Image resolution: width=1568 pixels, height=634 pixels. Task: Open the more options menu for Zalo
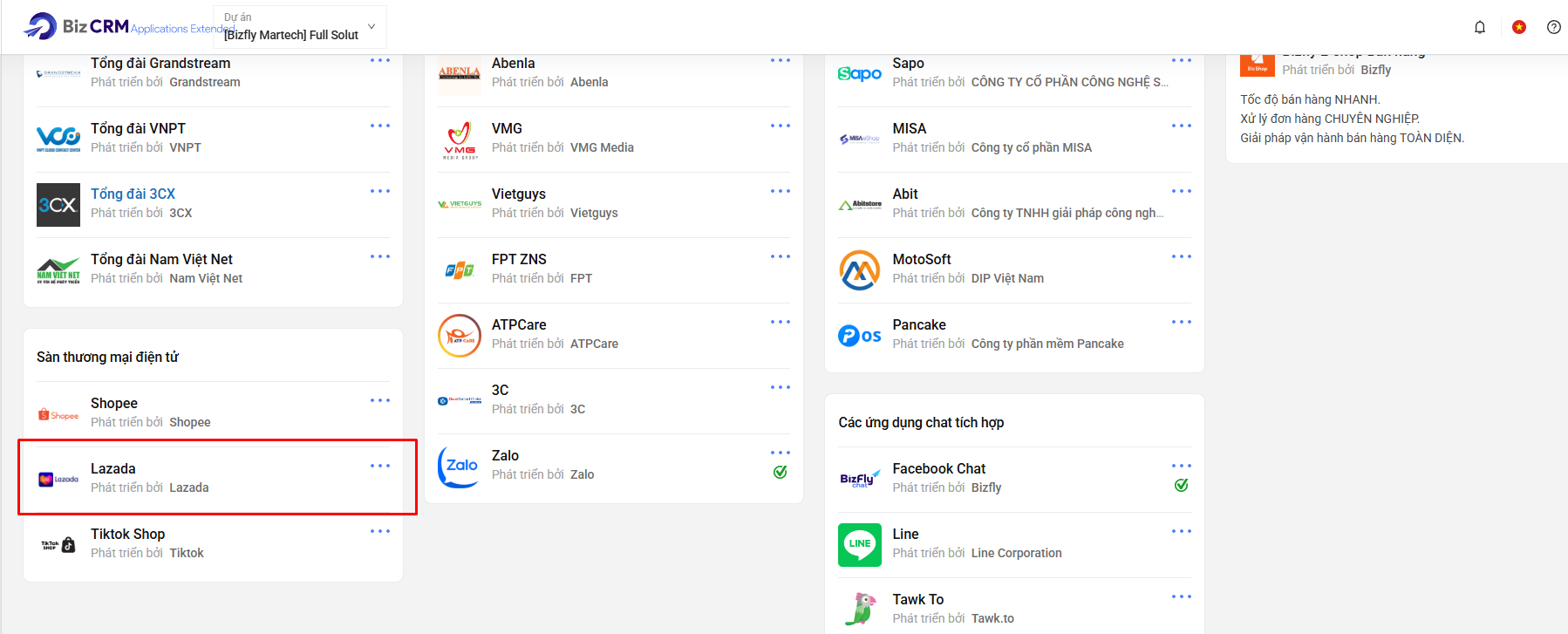(x=781, y=453)
